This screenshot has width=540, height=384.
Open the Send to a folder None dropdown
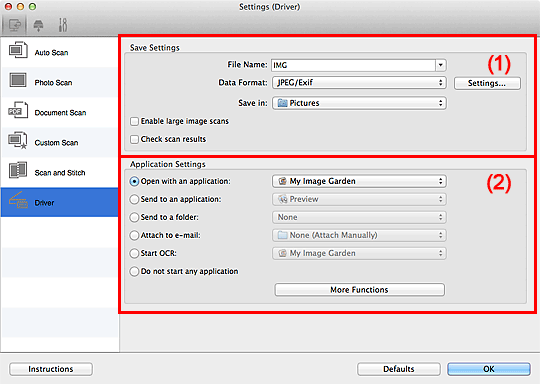pyautogui.click(x=359, y=217)
